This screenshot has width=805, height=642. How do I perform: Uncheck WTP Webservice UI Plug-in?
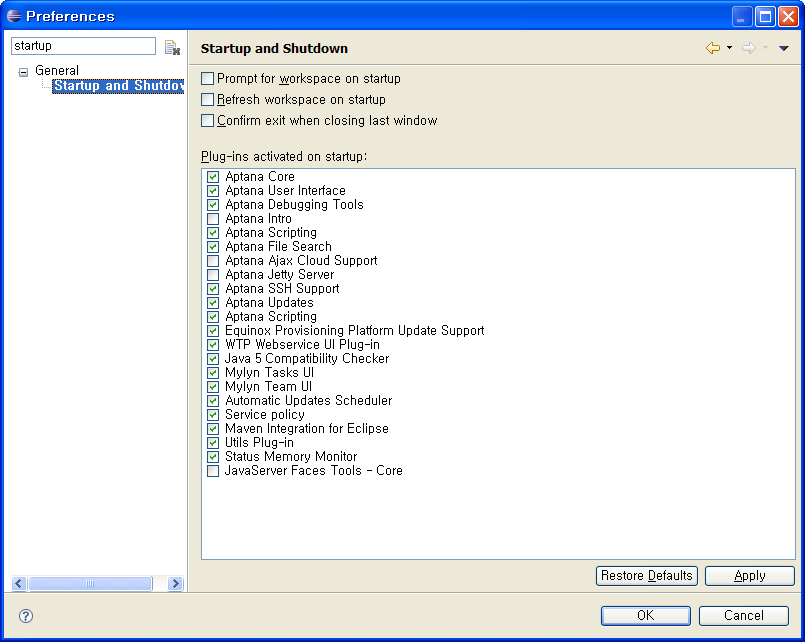coord(213,345)
